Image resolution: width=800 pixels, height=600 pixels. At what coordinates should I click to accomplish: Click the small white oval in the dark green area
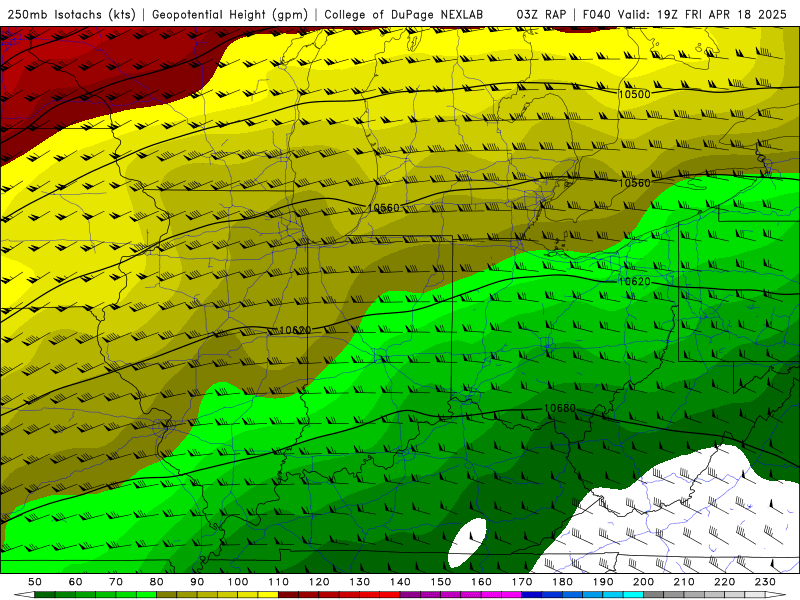467,543
